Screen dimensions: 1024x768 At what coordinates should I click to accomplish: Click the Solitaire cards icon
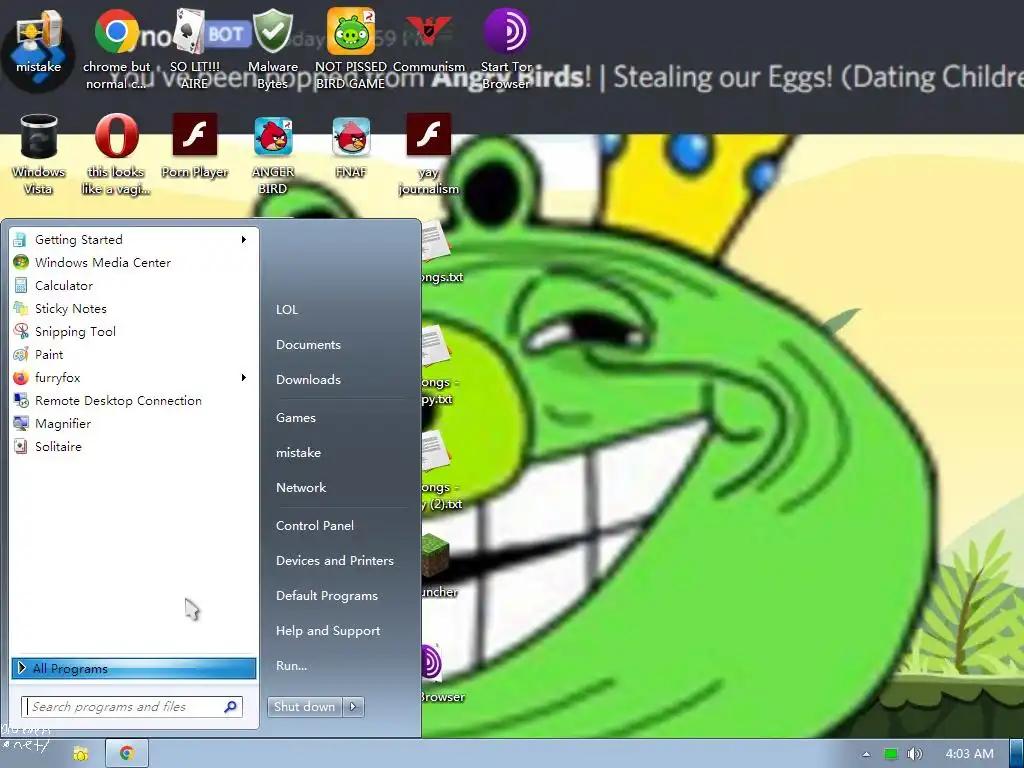pyautogui.click(x=21, y=447)
